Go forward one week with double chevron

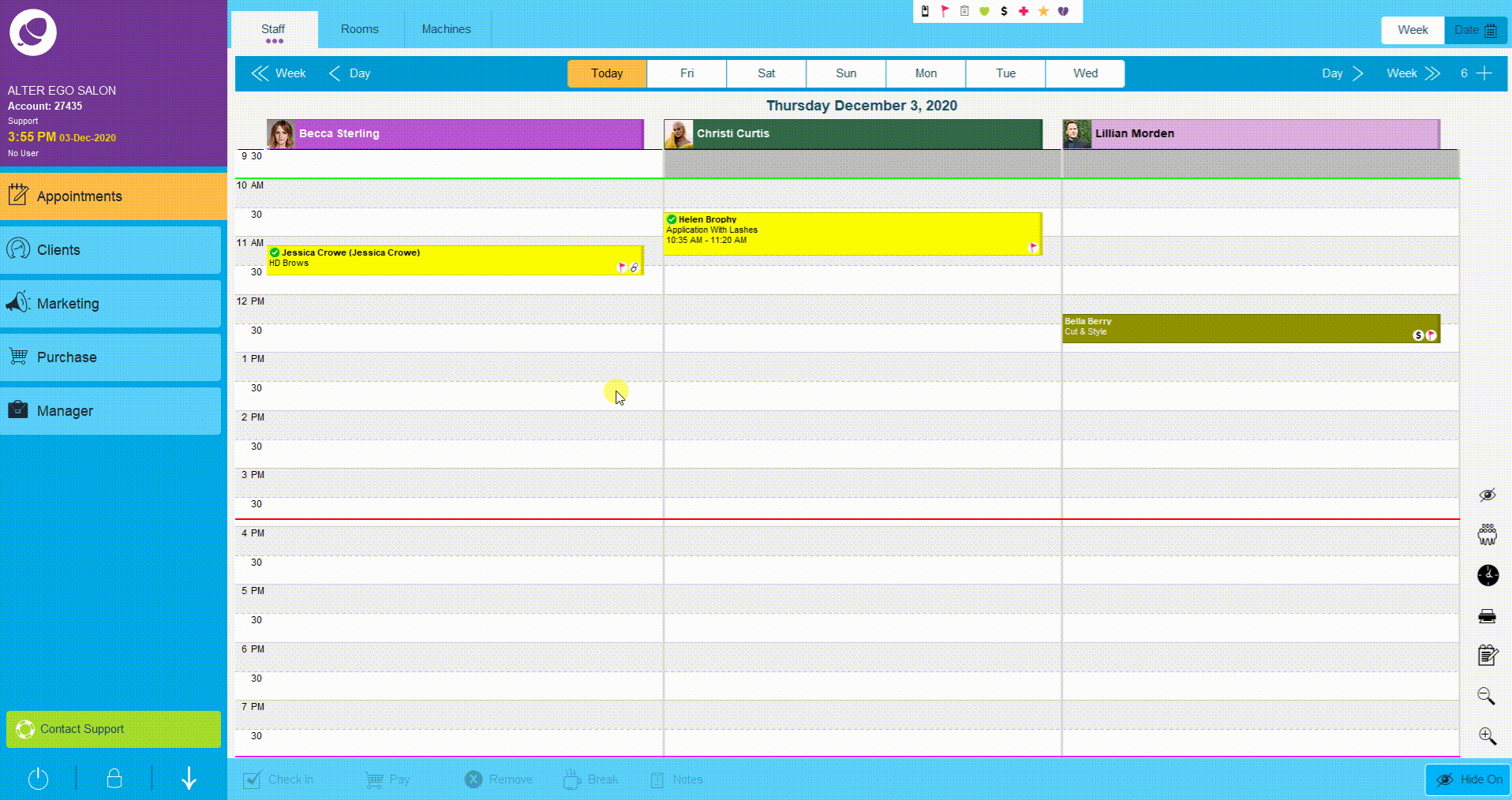click(x=1413, y=73)
